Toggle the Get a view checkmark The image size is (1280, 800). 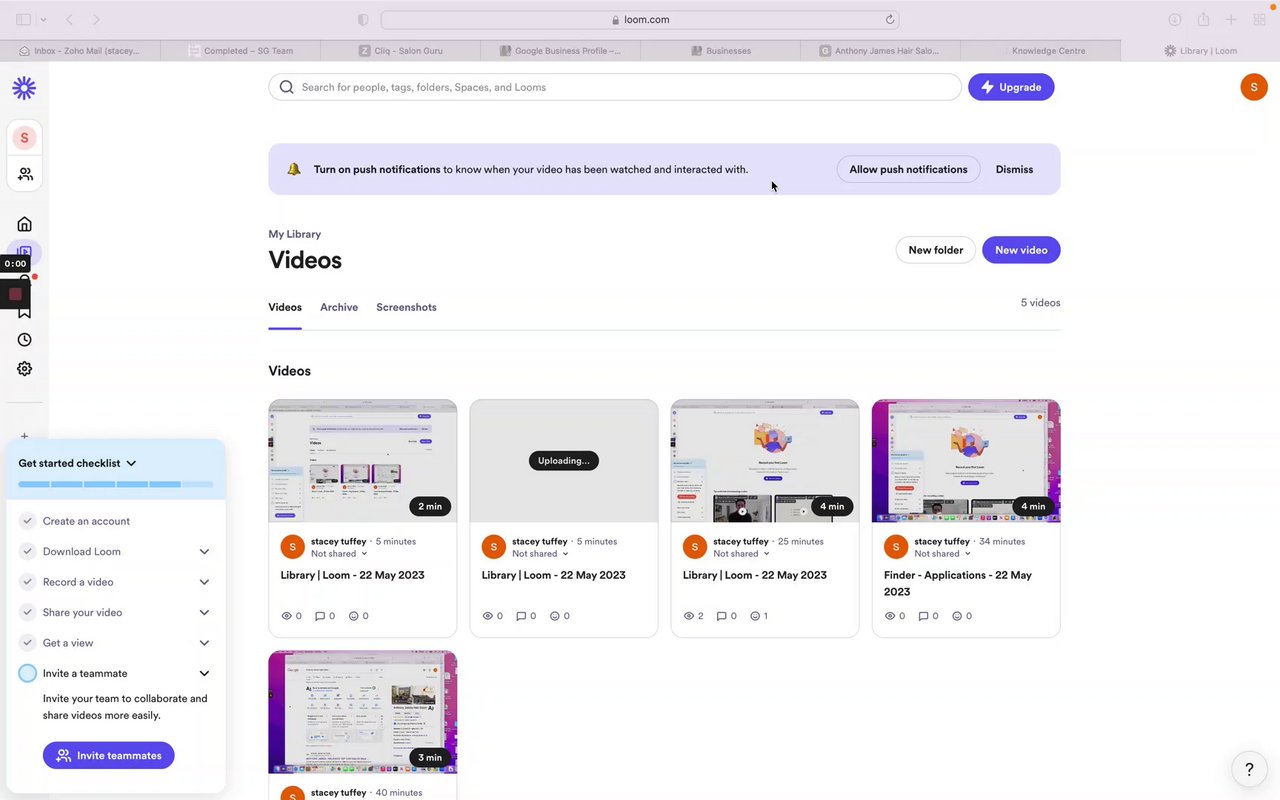[x=28, y=643]
